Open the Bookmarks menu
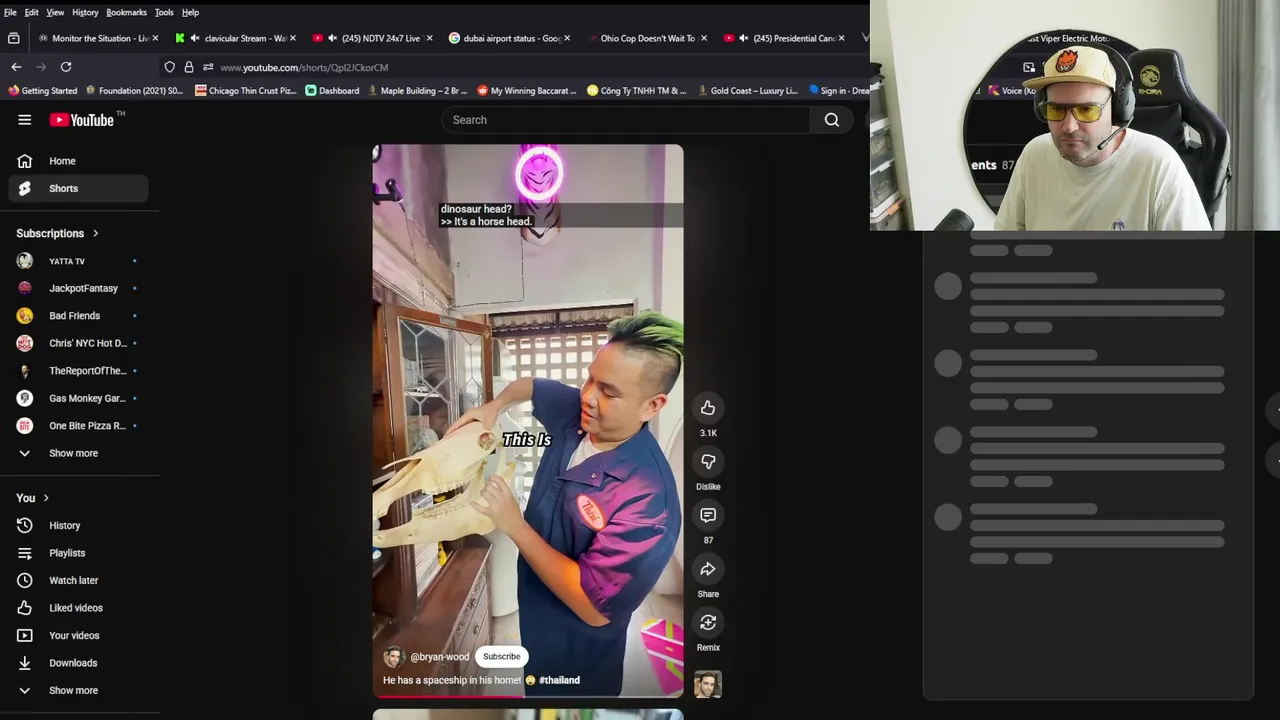 (x=126, y=12)
